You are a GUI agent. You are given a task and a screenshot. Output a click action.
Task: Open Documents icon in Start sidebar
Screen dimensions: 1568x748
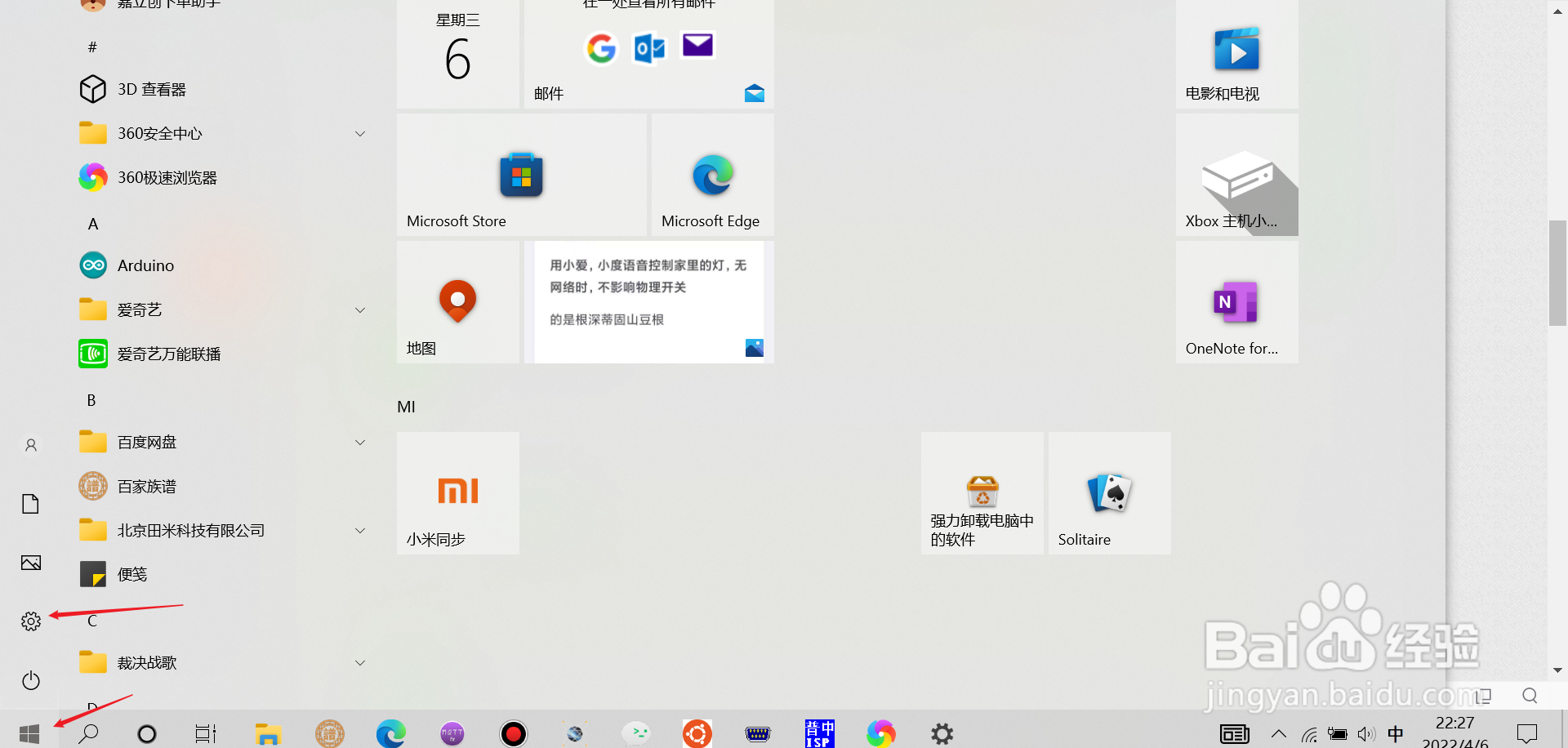[31, 504]
